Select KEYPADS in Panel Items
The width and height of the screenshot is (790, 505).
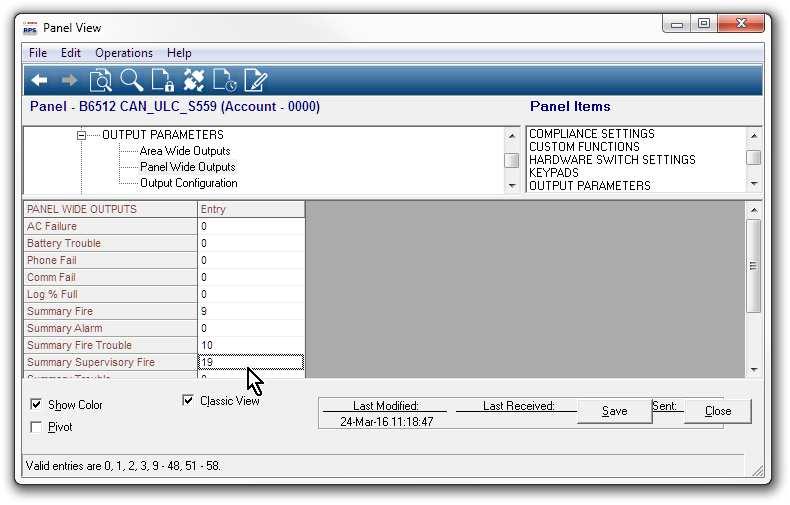(554, 172)
